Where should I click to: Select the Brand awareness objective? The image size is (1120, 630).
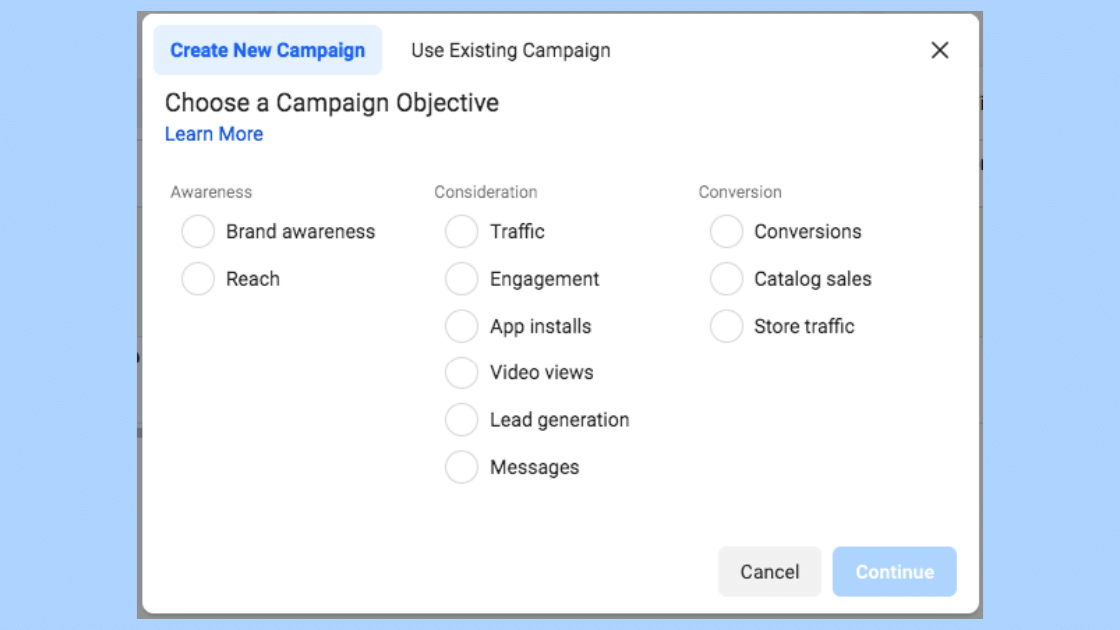198,231
